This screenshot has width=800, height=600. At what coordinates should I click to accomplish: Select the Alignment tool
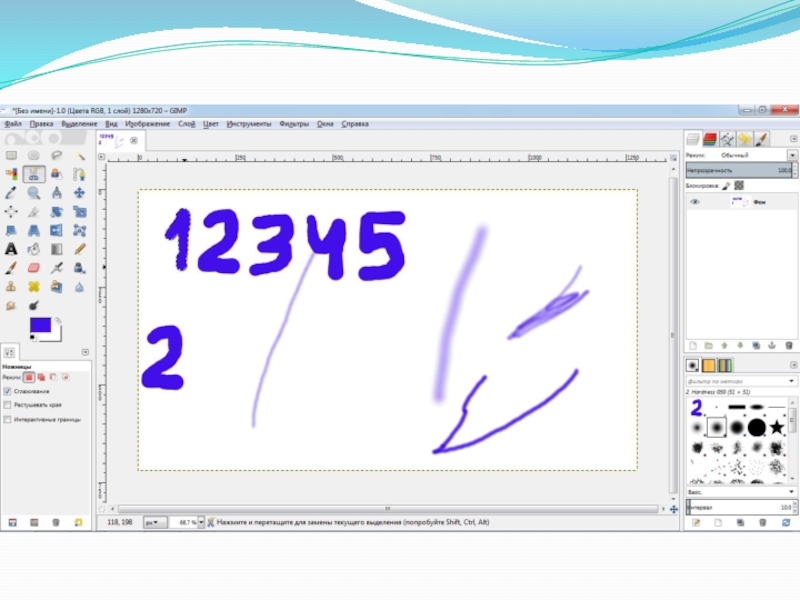(x=11, y=212)
